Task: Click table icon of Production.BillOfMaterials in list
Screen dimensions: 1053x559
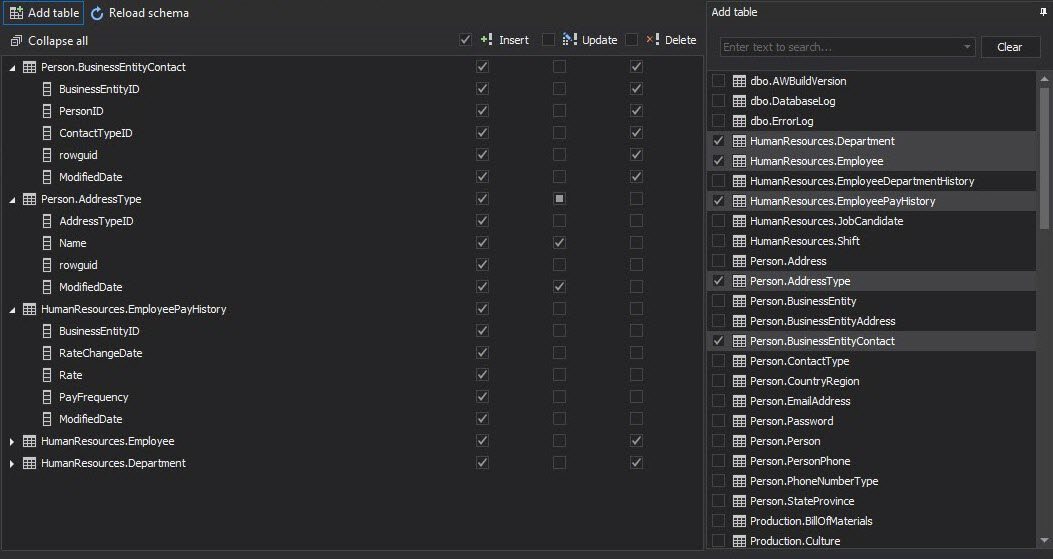Action: pos(739,521)
